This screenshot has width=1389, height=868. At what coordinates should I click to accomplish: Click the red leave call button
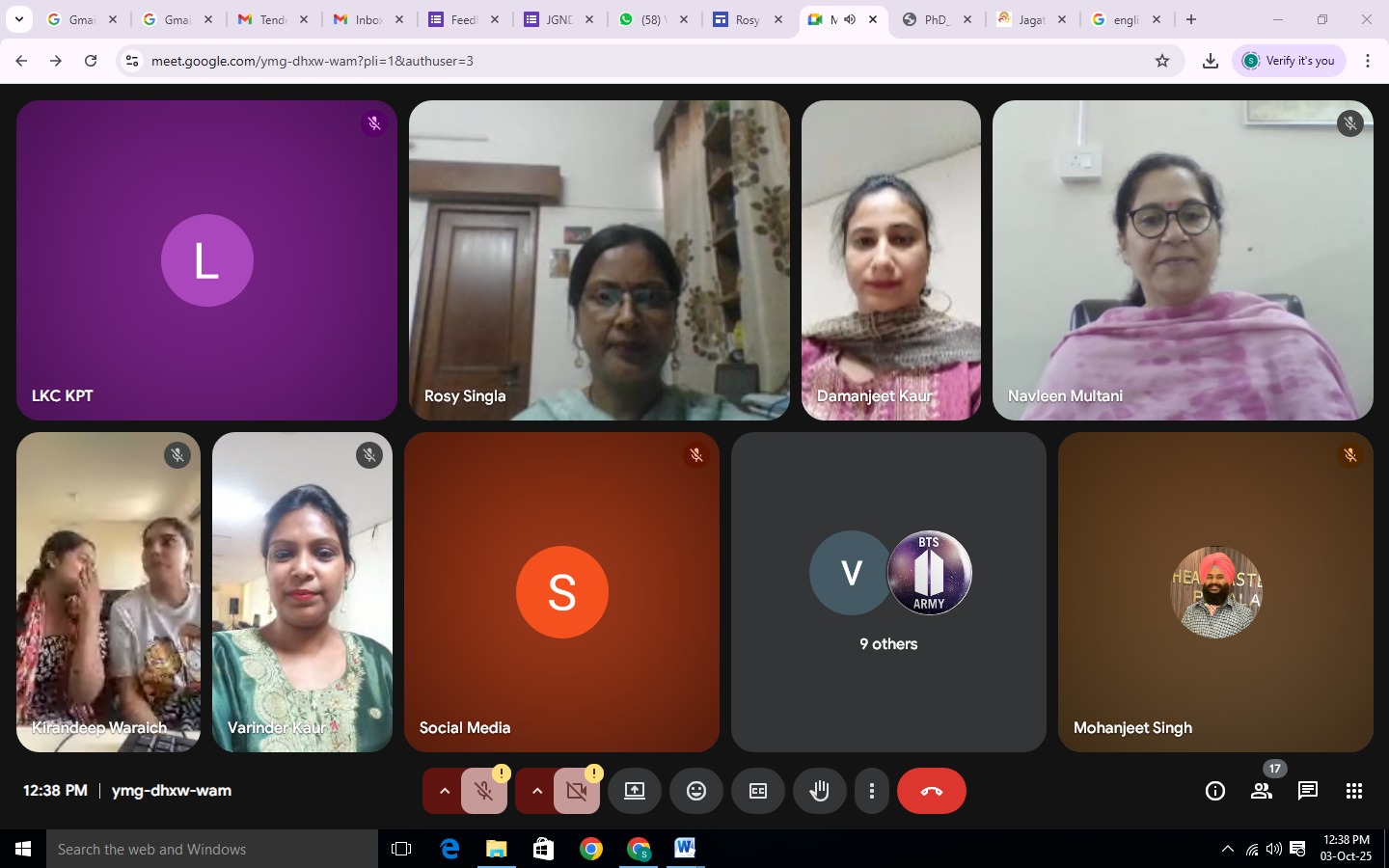coord(931,791)
